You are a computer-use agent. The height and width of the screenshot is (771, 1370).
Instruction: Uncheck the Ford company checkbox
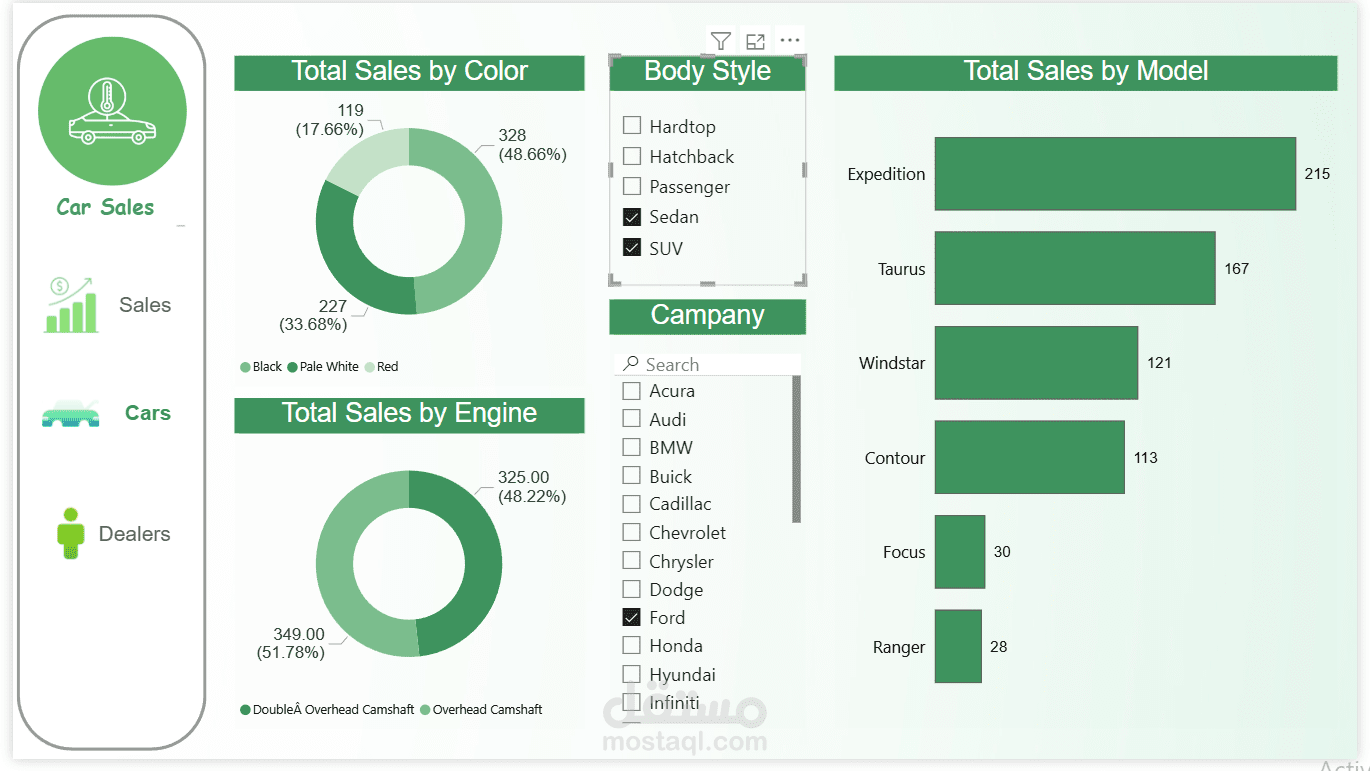pos(632,617)
